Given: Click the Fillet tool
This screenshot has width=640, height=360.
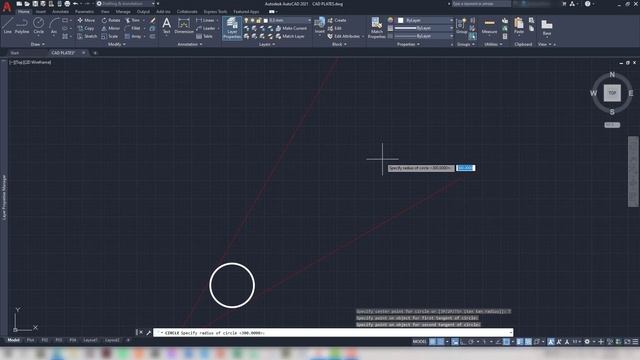Looking at the screenshot, I should pos(133,28).
